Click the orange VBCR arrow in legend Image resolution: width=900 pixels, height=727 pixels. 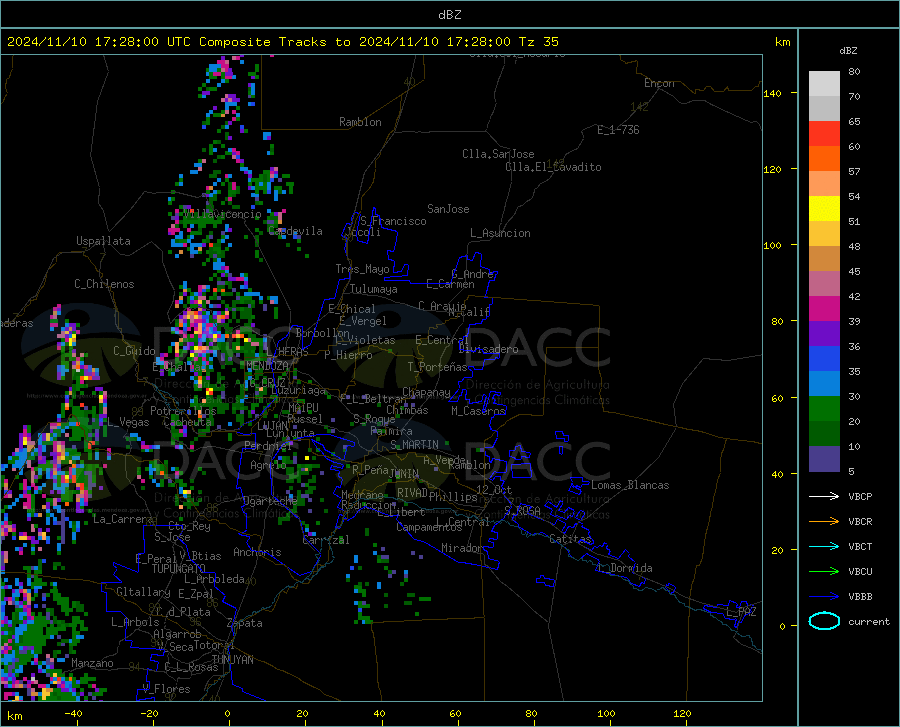click(x=824, y=522)
